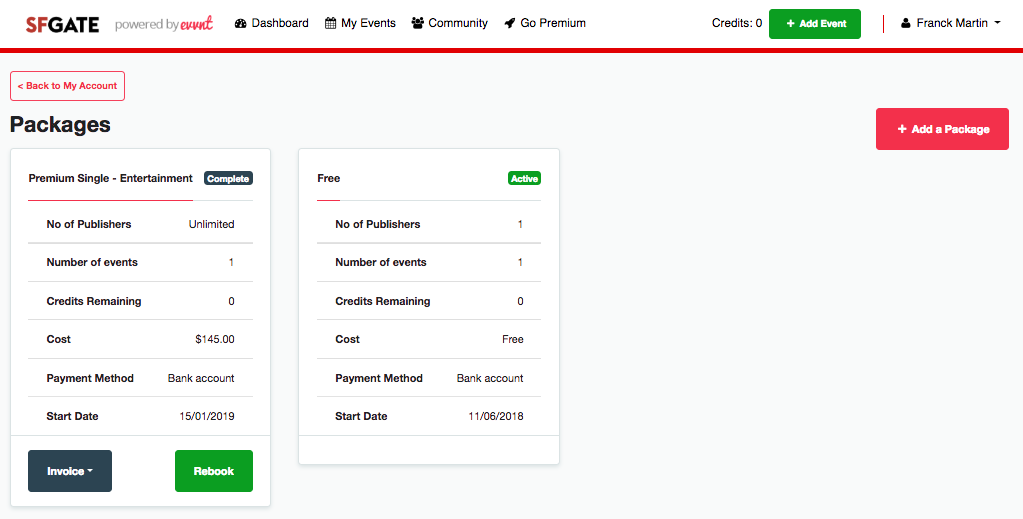The image size is (1023, 519).
Task: Rebook the Premium Single package
Action: 213,471
